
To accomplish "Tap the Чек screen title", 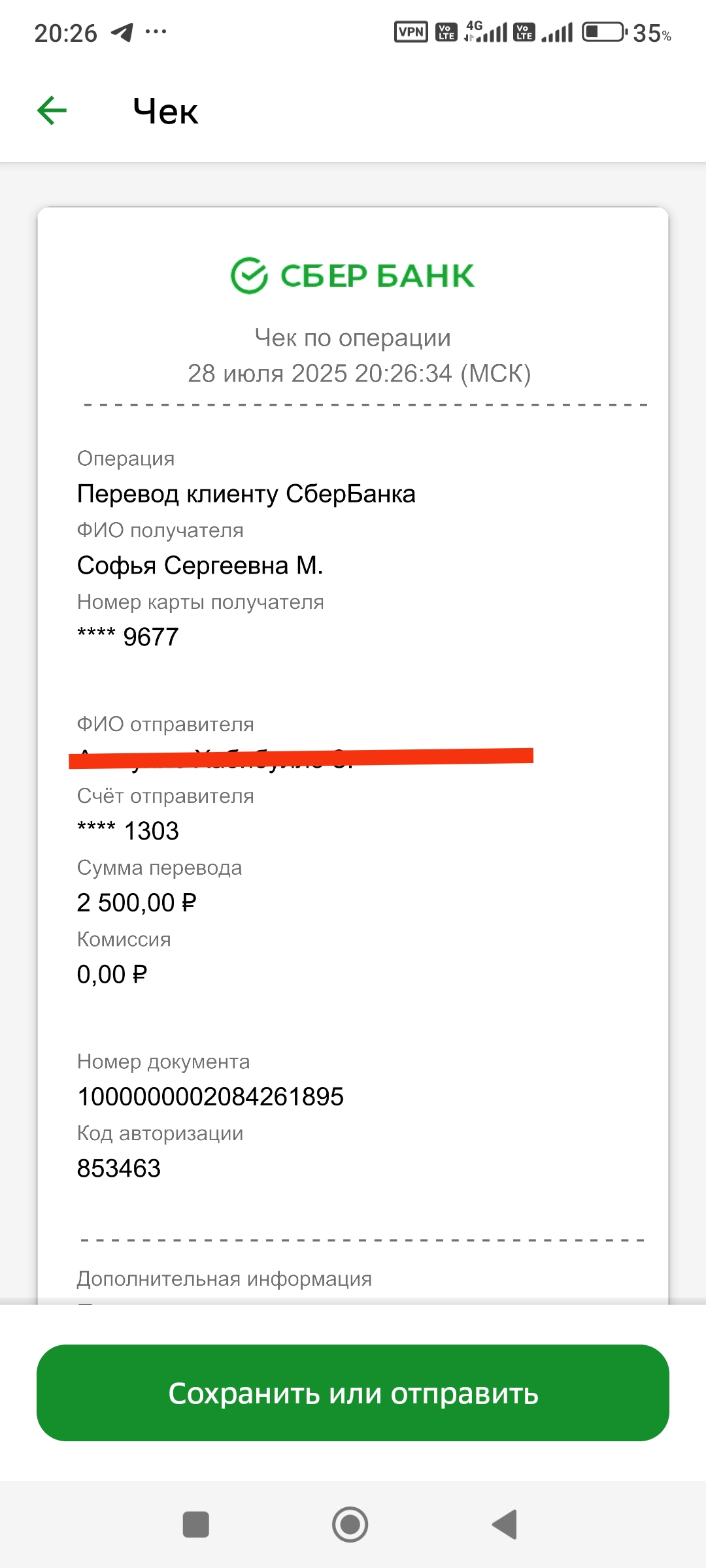I will (165, 111).
